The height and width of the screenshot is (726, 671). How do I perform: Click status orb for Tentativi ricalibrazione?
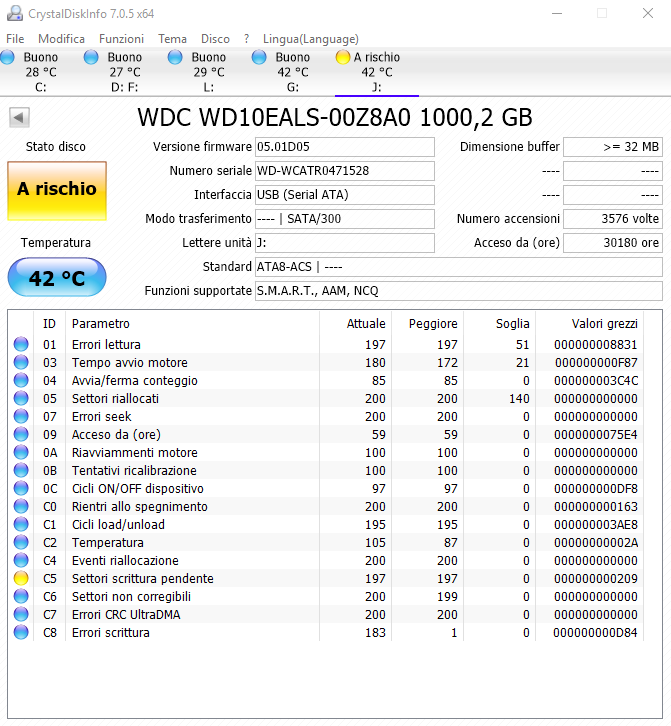(21, 470)
